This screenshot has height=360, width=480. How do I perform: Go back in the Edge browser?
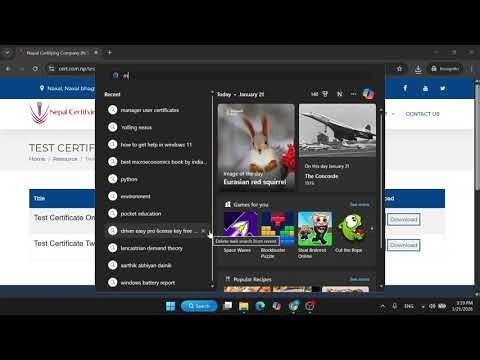coord(8,69)
